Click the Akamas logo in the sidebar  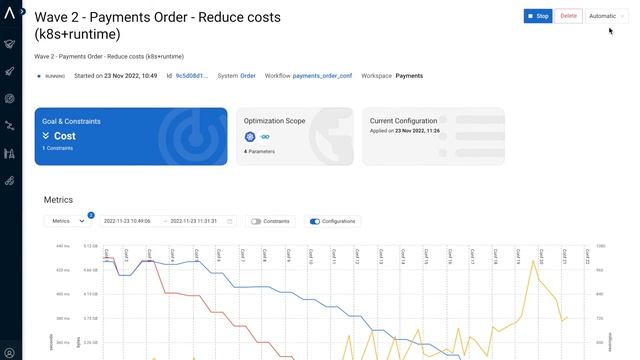9,13
